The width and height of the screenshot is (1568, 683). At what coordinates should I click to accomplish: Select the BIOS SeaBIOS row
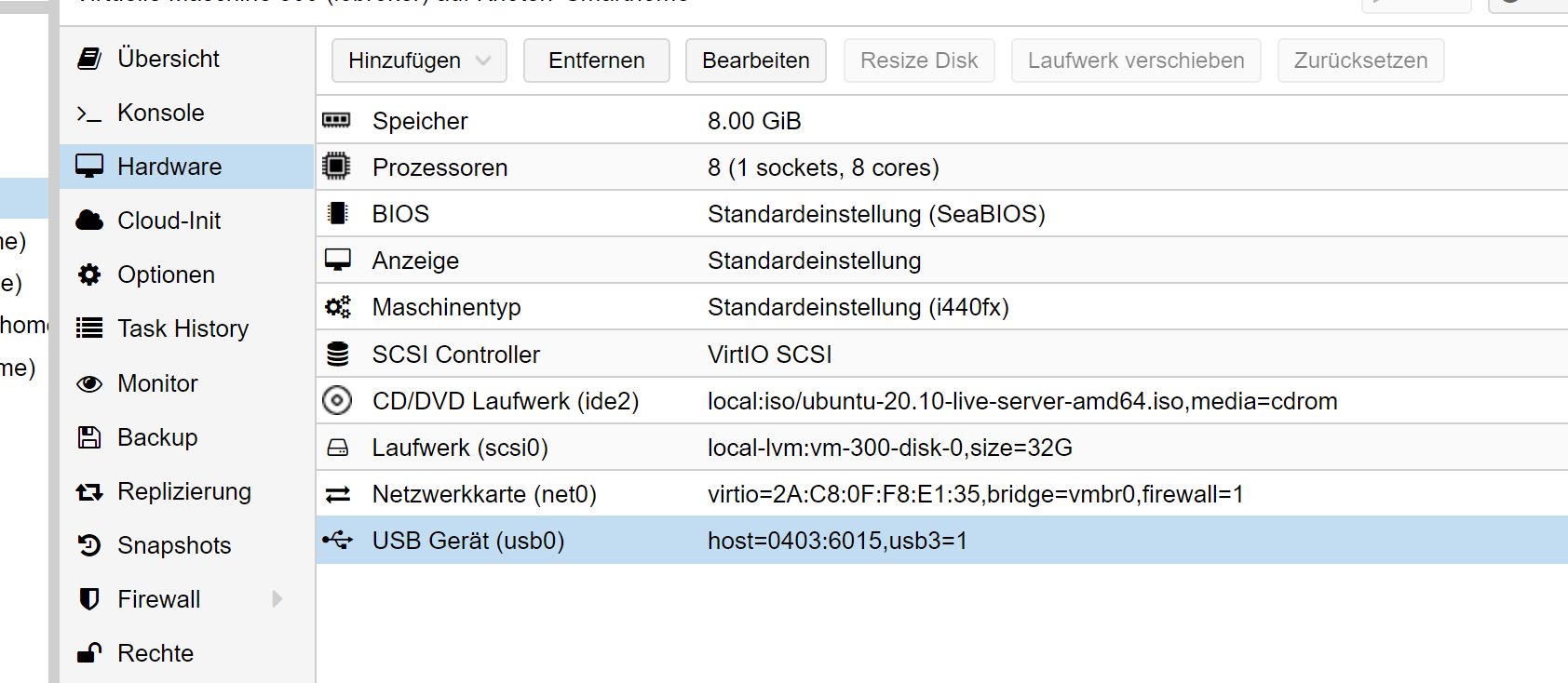(875, 214)
